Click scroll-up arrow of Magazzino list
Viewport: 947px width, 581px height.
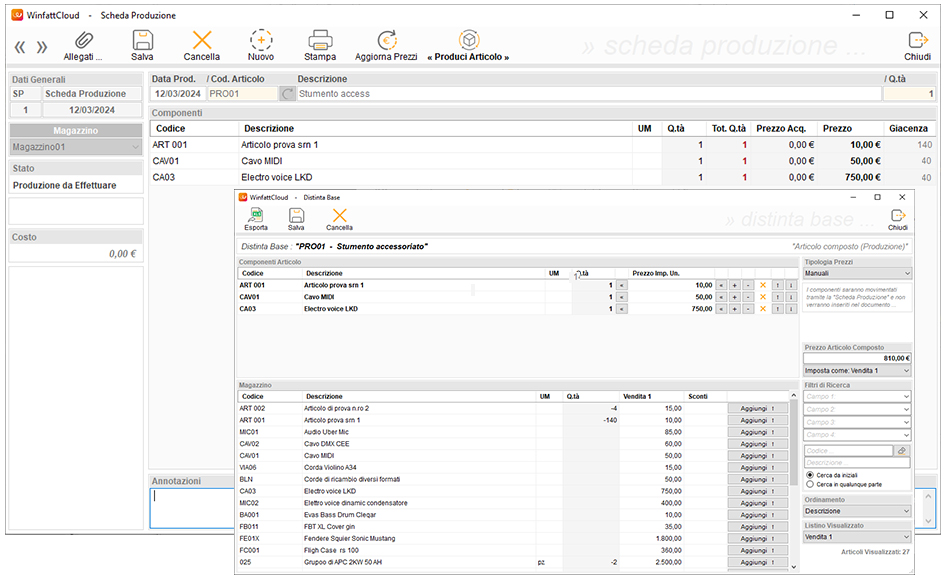tap(794, 396)
